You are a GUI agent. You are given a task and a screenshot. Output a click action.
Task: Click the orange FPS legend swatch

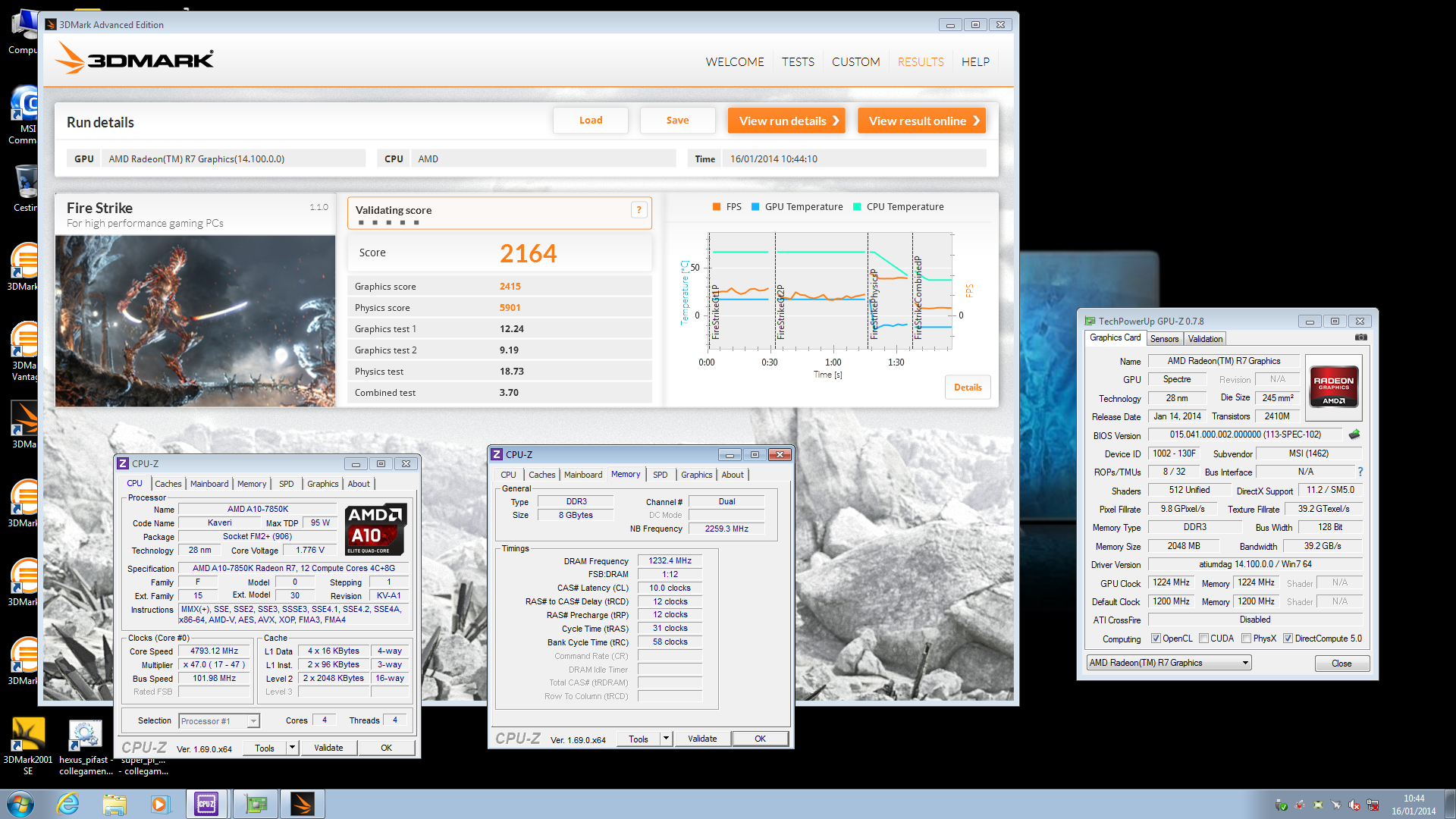point(717,207)
